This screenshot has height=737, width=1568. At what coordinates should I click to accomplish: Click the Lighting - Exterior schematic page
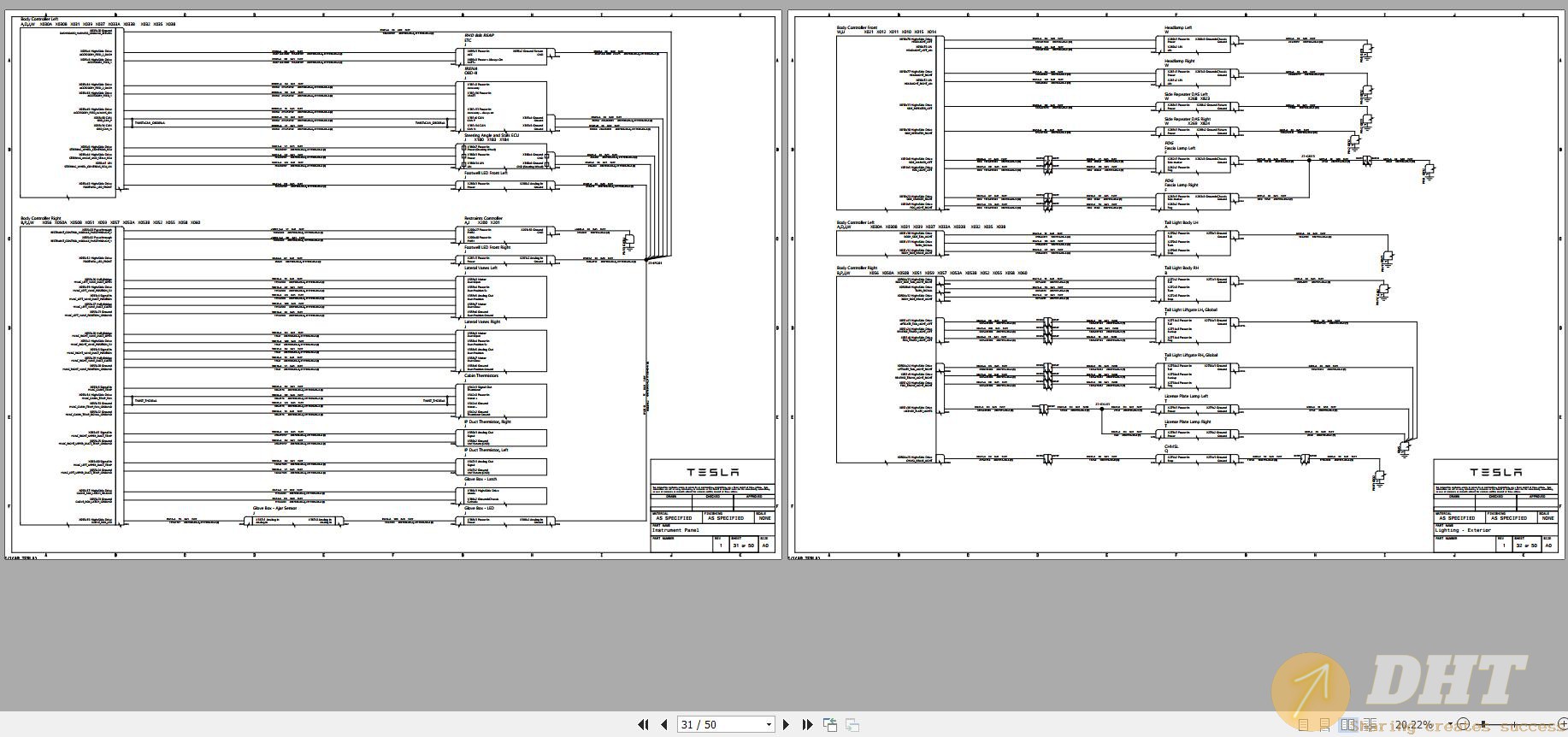click(x=1177, y=286)
